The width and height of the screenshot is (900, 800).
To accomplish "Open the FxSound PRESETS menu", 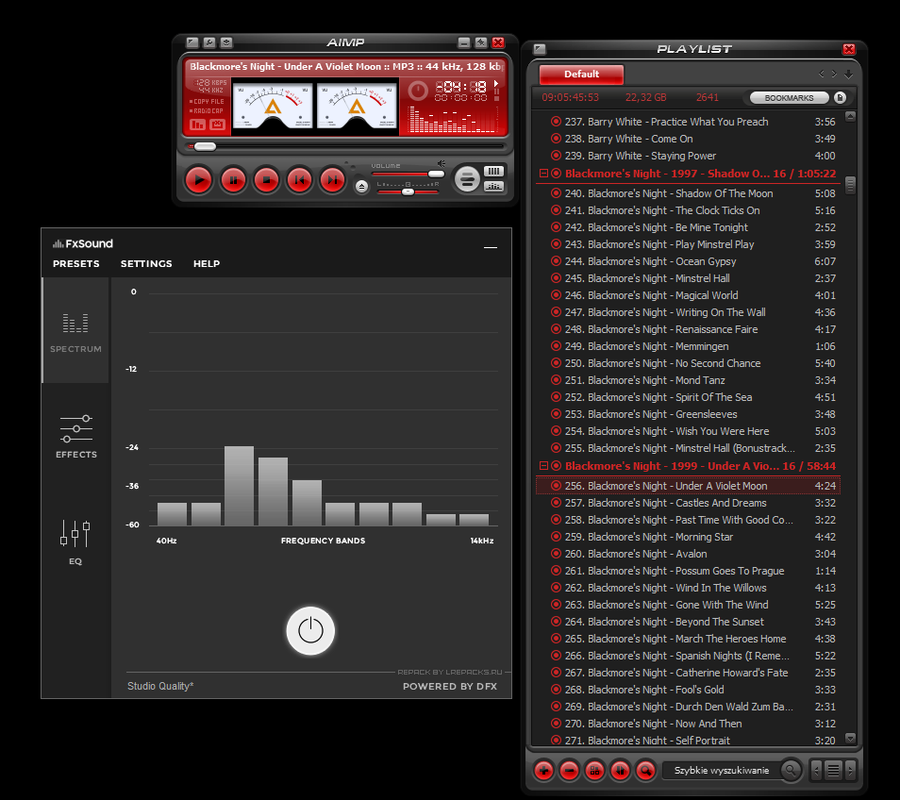I will (x=76, y=263).
